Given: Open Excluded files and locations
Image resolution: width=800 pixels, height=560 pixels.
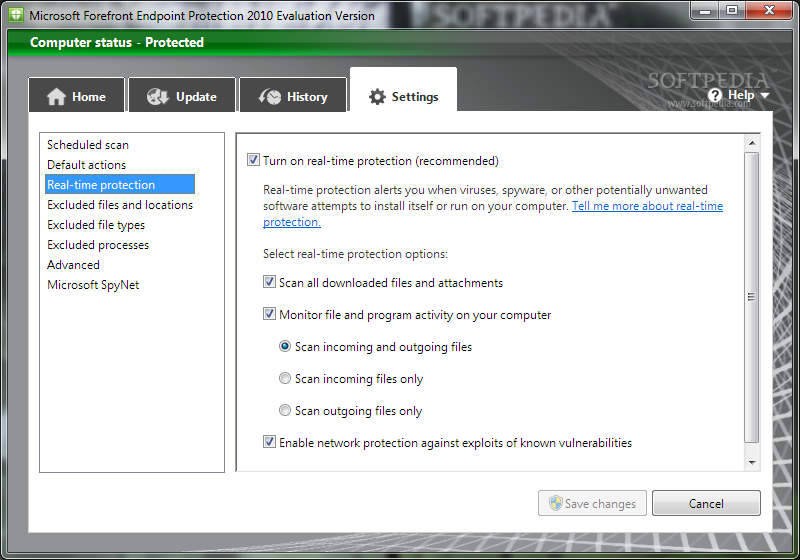Looking at the screenshot, I should coord(120,205).
